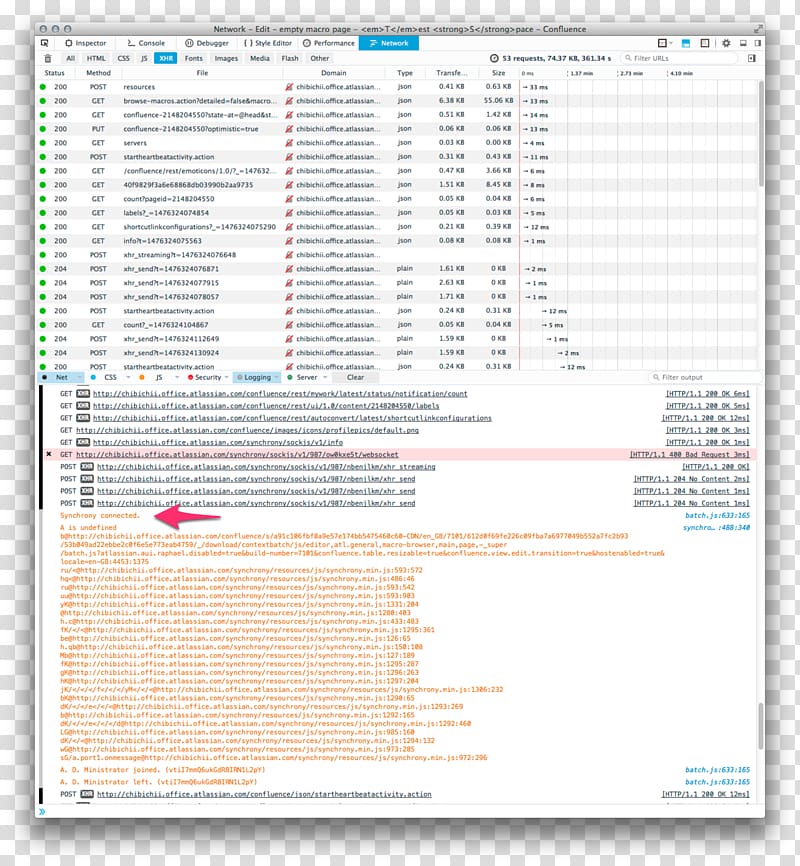Disable the XHR request filter

point(166,58)
